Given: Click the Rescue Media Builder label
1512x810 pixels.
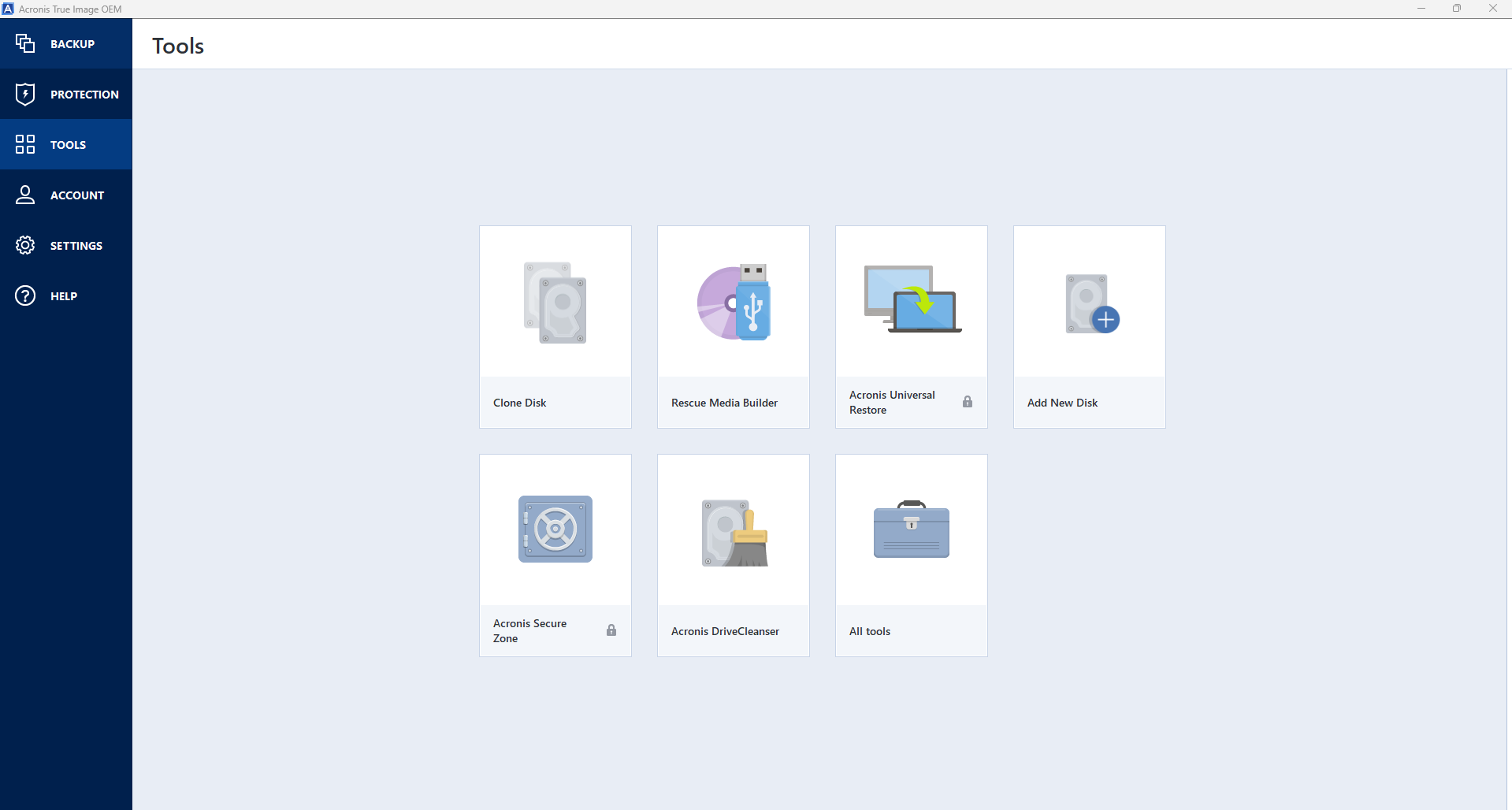Looking at the screenshot, I should [x=724, y=403].
